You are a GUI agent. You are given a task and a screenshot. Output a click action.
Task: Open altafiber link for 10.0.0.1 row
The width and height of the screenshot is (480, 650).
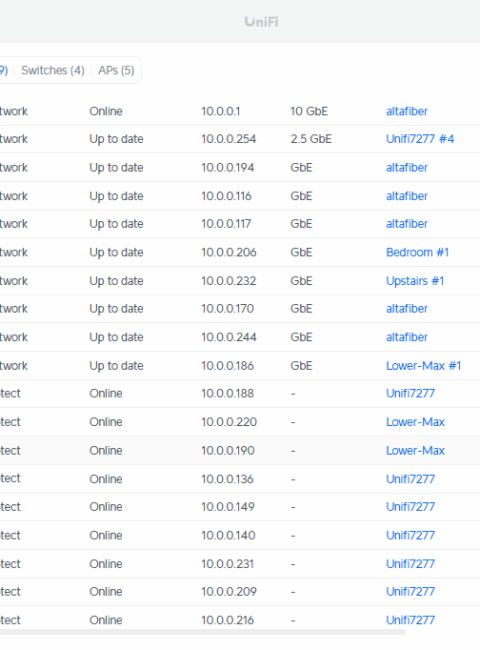[x=407, y=112]
